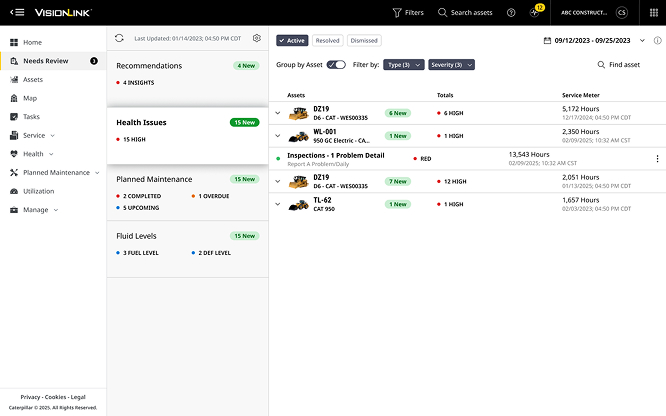
Task: Click the Assets icon in sidebar
Action: tap(14, 79)
